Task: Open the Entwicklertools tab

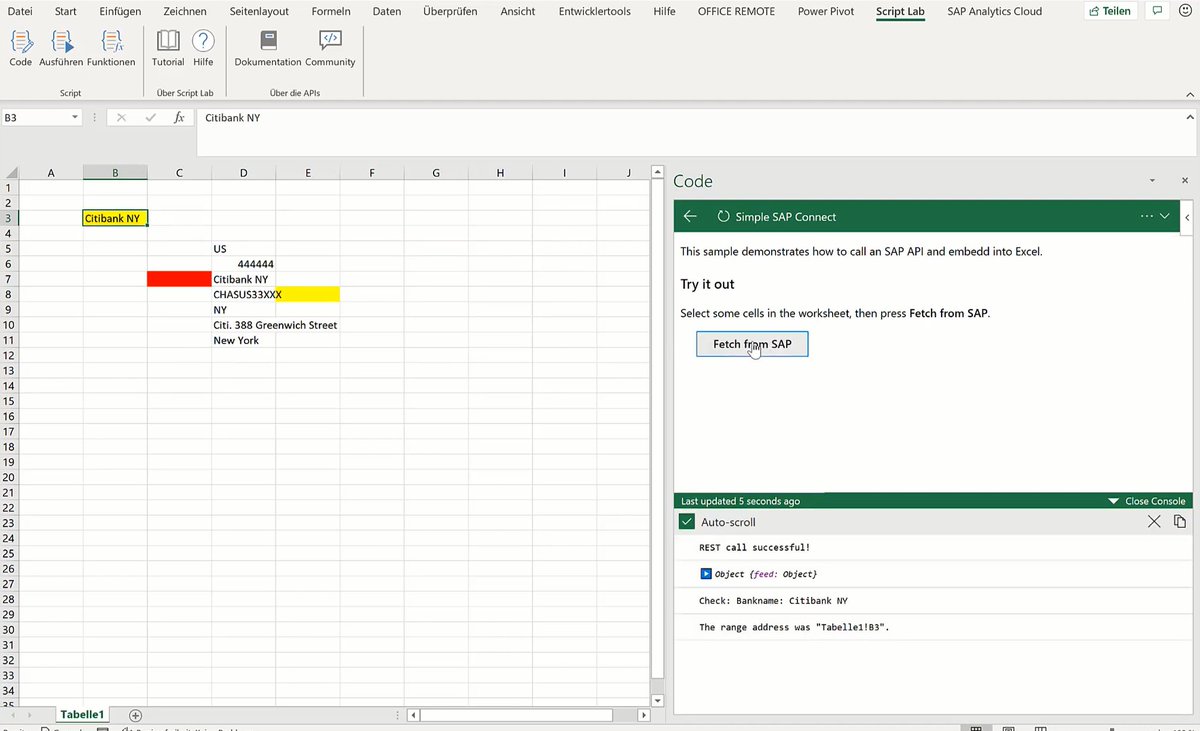Action: point(594,11)
